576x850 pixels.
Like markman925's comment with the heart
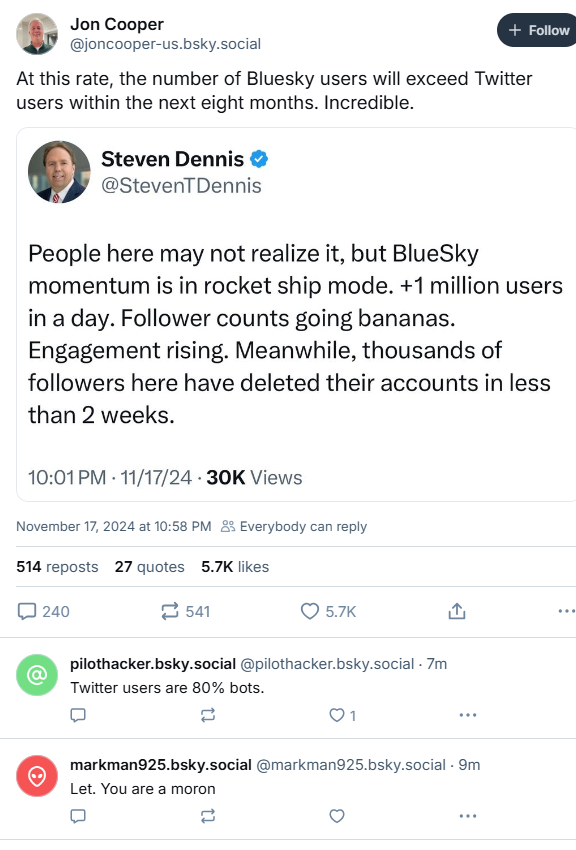[x=337, y=816]
